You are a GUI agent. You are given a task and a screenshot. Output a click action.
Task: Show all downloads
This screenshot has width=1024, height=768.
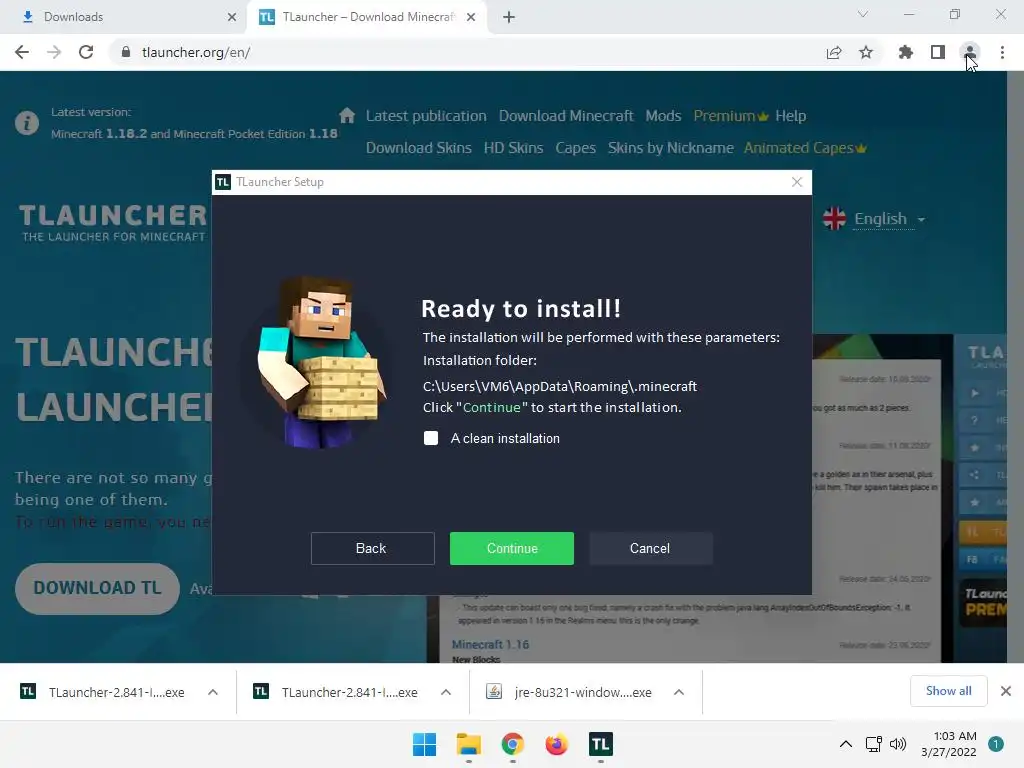[948, 691]
